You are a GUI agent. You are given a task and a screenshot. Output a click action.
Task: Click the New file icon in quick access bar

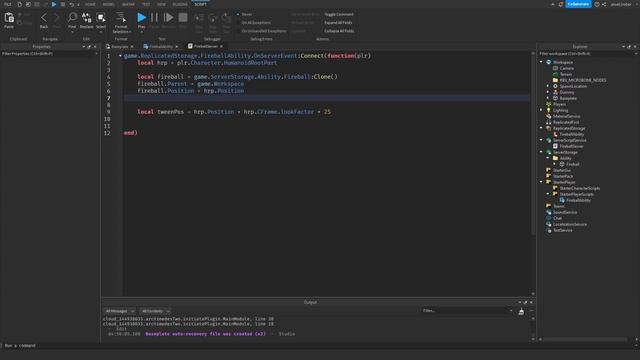(x=19, y=4)
